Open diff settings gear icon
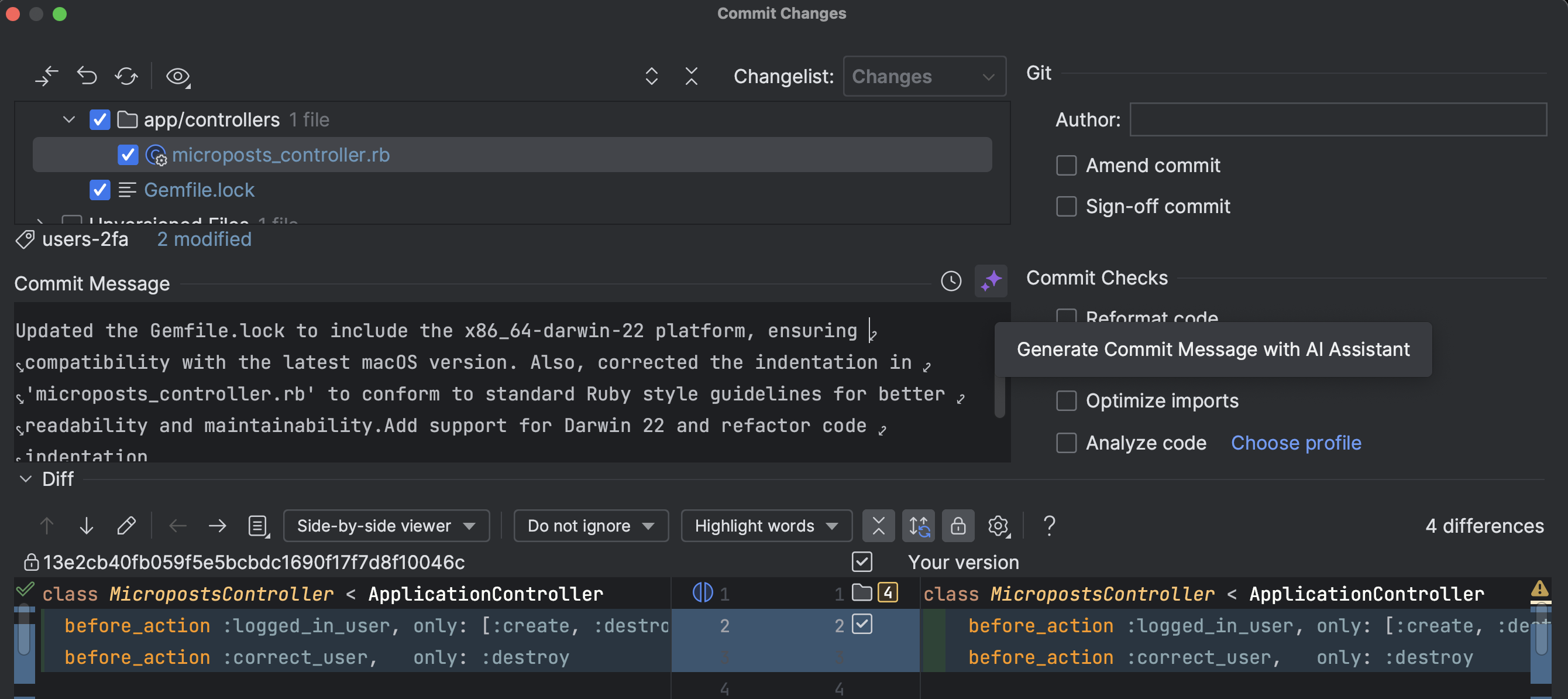1568x699 pixels. tap(998, 525)
